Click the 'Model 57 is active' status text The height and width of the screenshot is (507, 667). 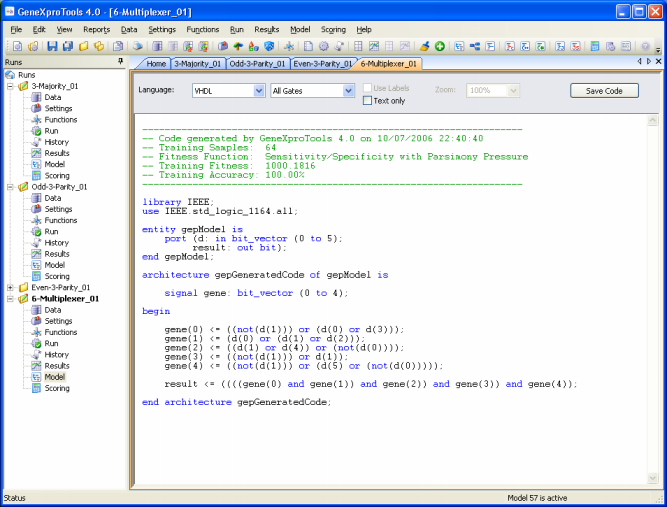click(537, 498)
